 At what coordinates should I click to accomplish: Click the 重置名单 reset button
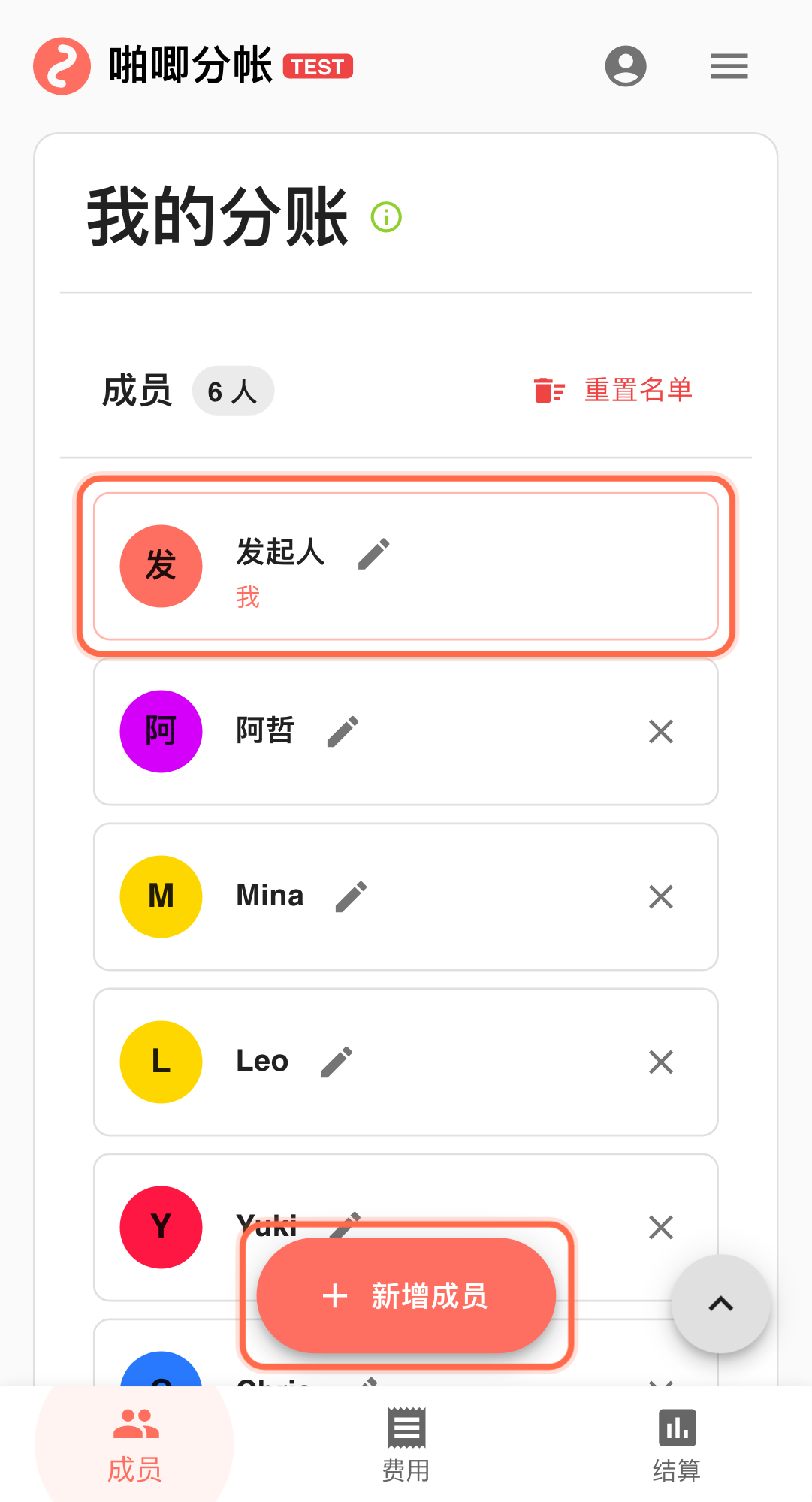613,391
